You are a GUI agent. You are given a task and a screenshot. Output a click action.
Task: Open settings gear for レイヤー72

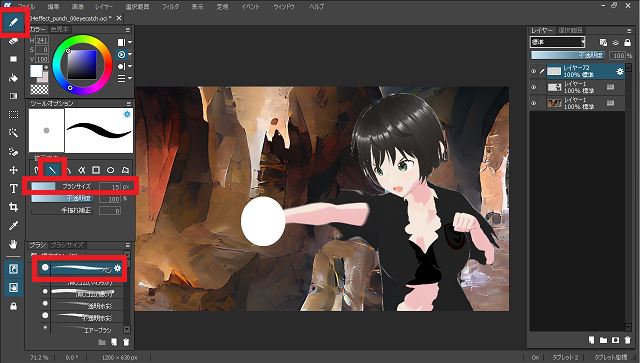[x=620, y=71]
